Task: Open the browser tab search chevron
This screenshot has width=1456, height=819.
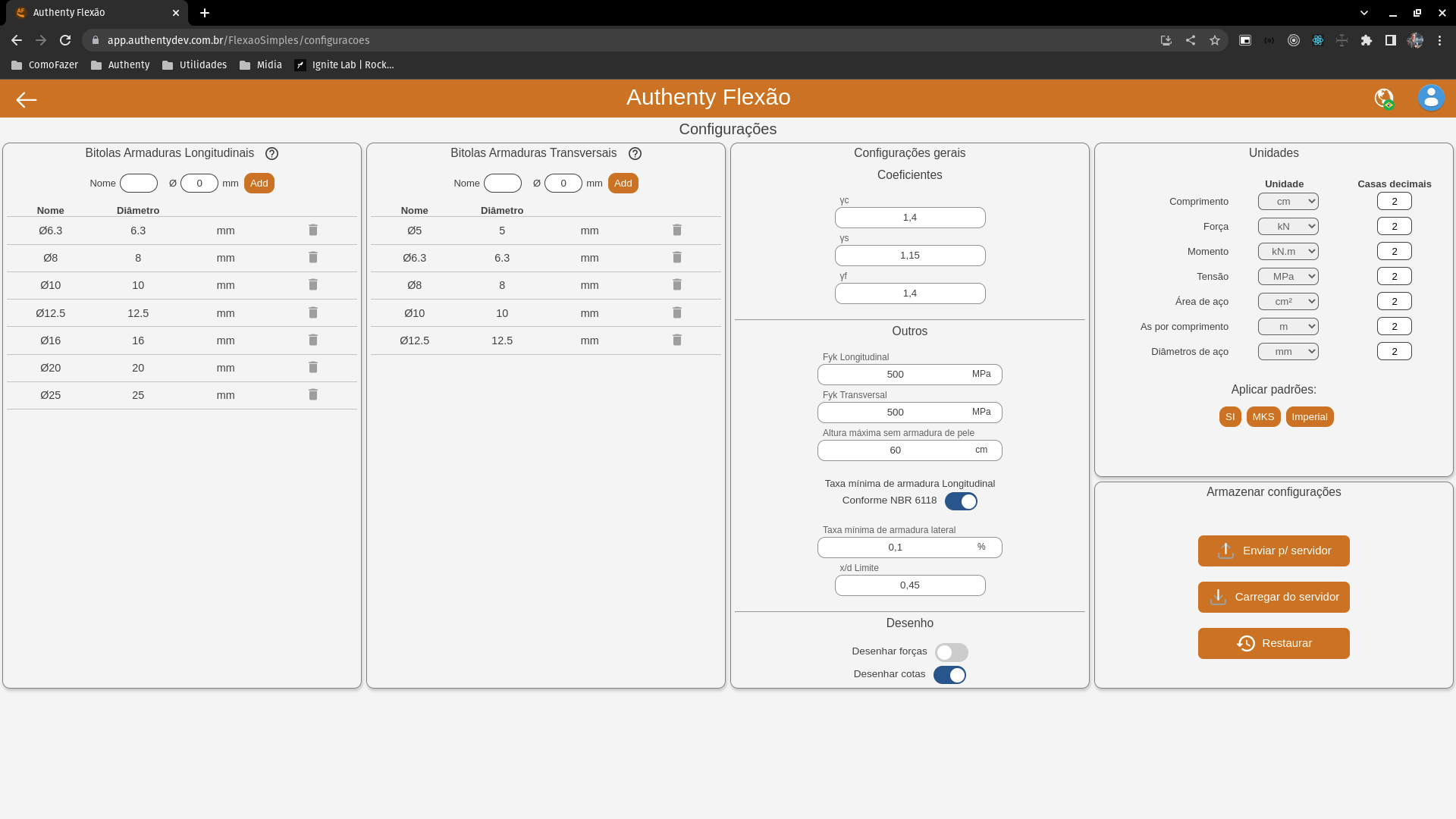Action: click(x=1364, y=13)
